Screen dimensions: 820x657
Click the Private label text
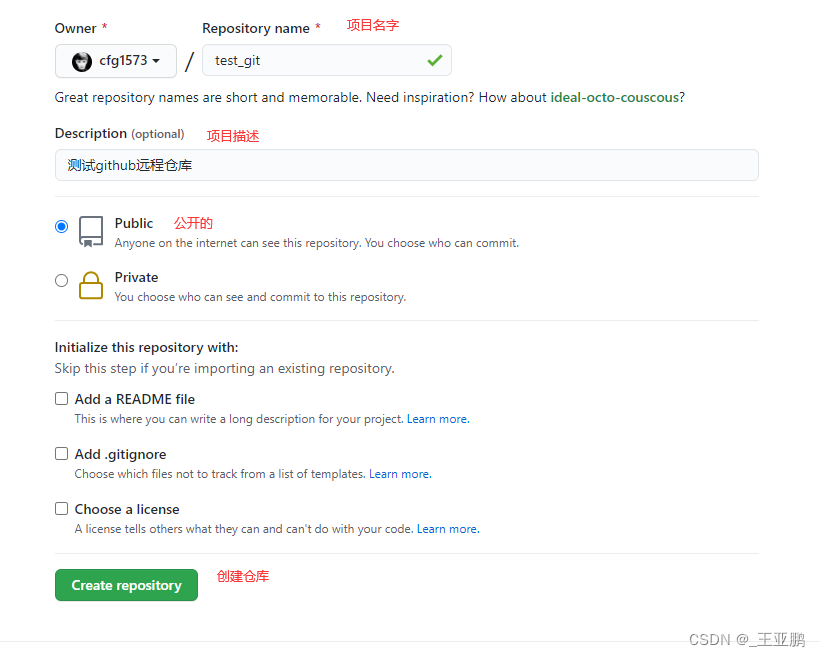tap(136, 277)
